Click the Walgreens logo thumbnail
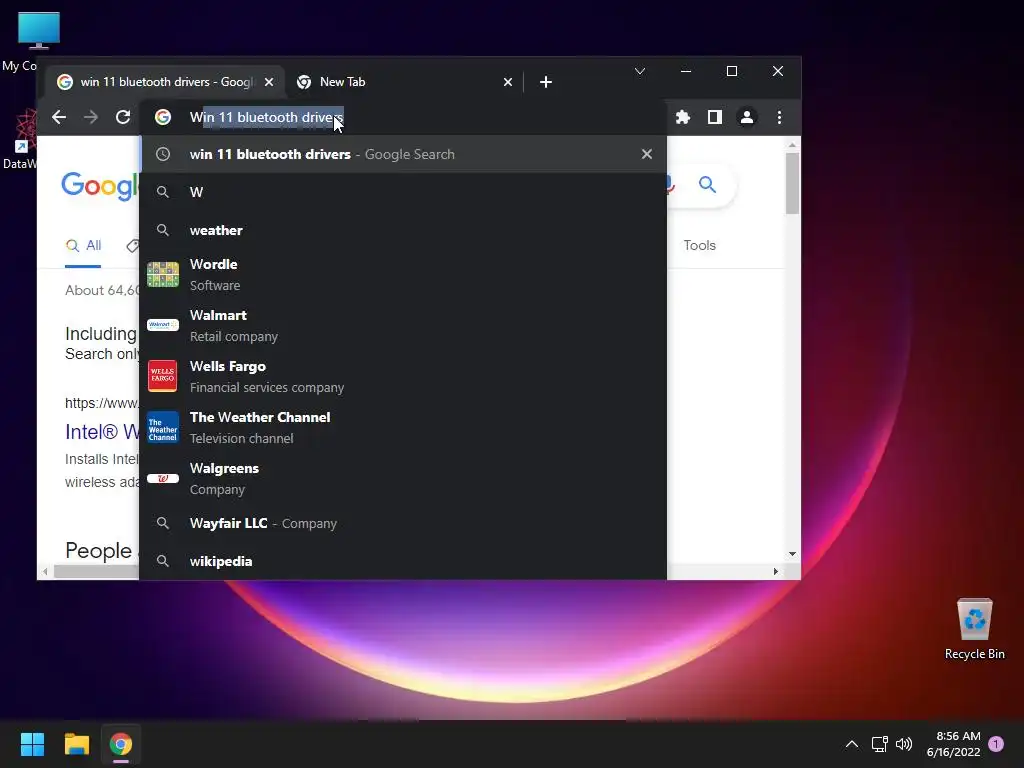1024x768 pixels. 163,478
